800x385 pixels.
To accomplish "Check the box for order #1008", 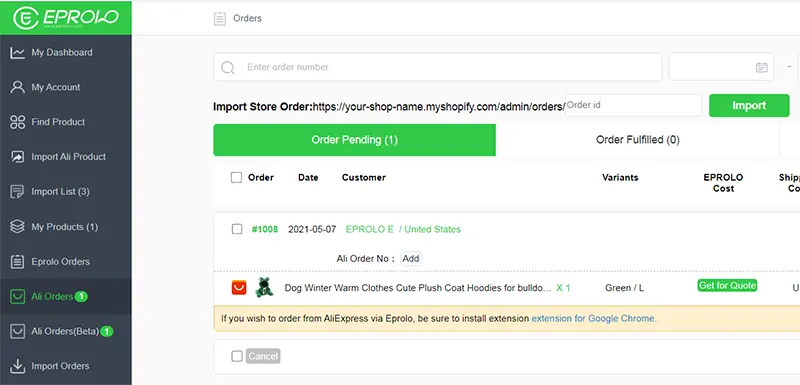I will 237,229.
